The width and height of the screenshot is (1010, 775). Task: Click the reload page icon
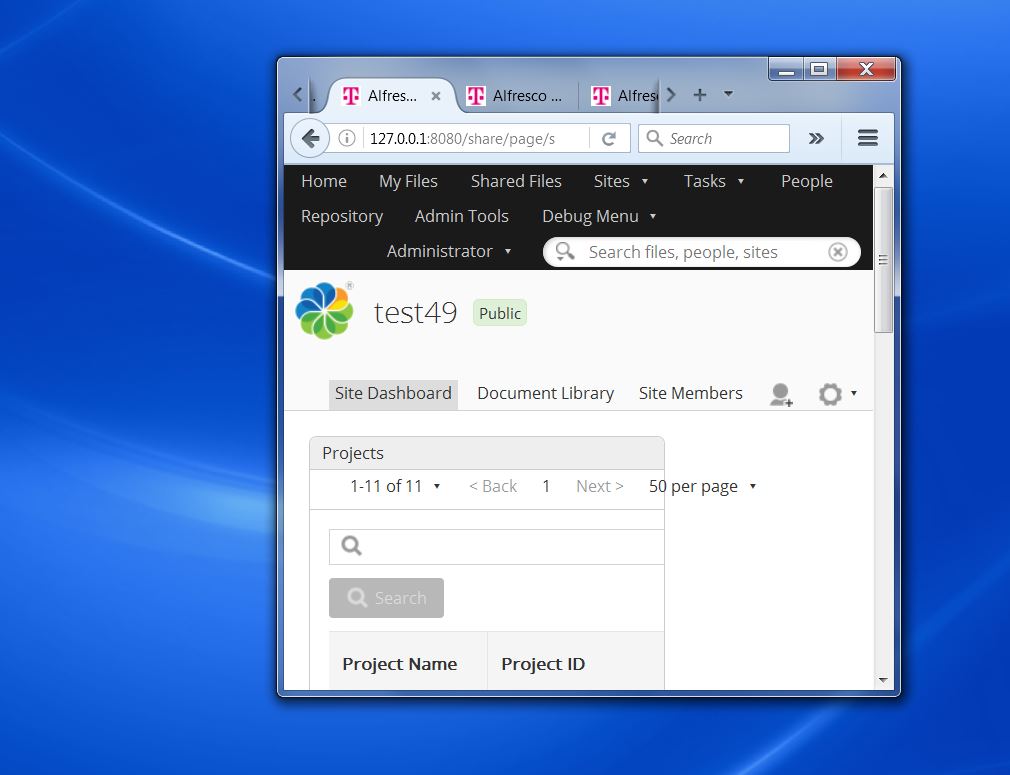pyautogui.click(x=608, y=139)
